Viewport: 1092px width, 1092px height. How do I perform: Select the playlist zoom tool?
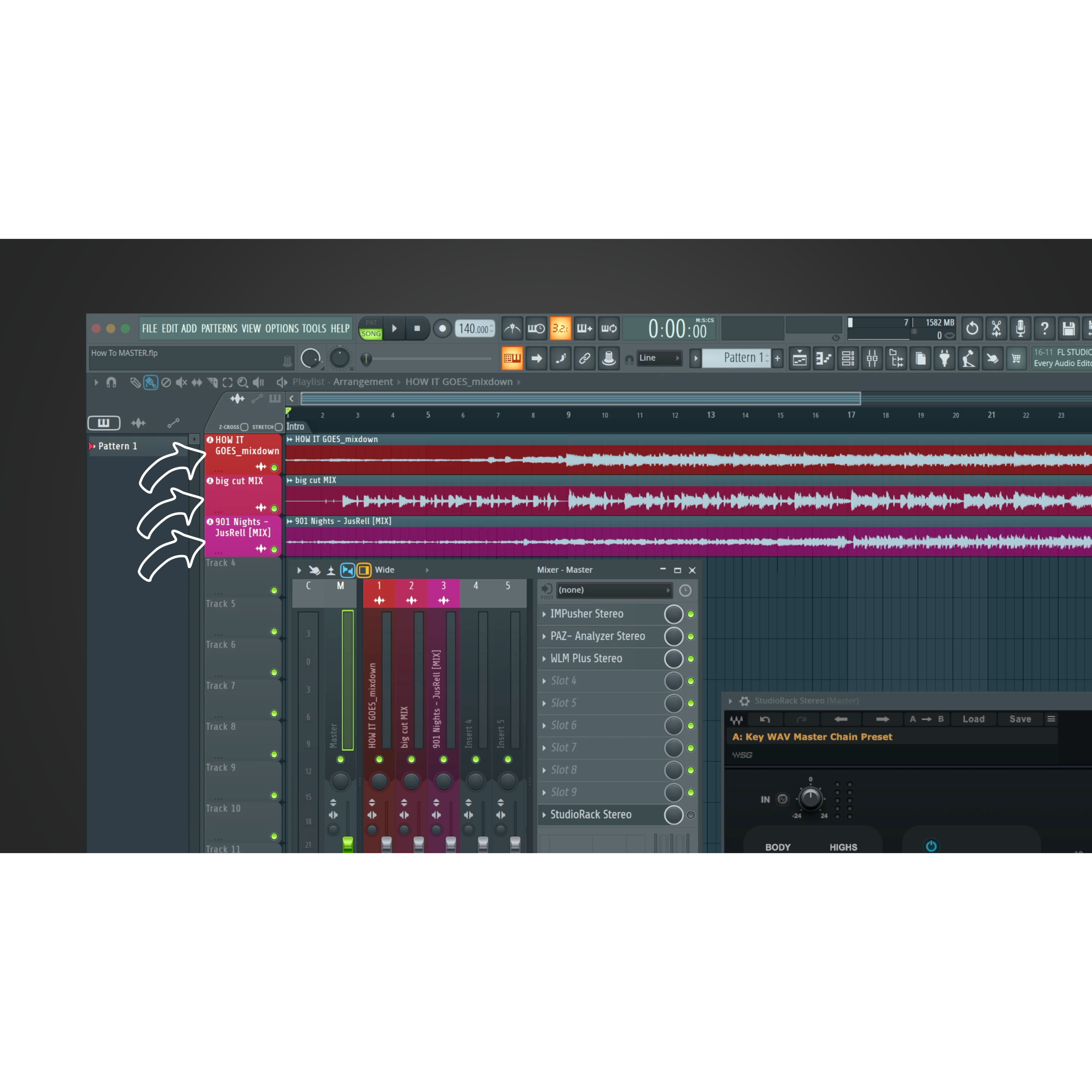pos(243,383)
